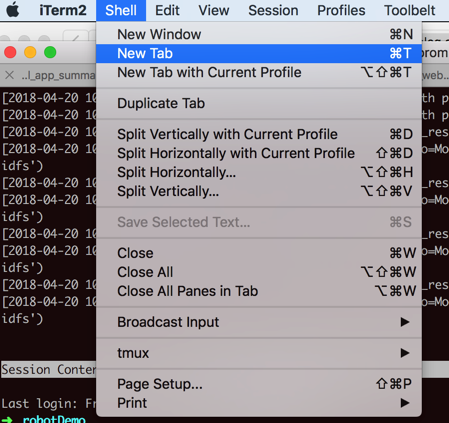Open the Edit menu
The width and height of the screenshot is (449, 423).
(x=167, y=10)
